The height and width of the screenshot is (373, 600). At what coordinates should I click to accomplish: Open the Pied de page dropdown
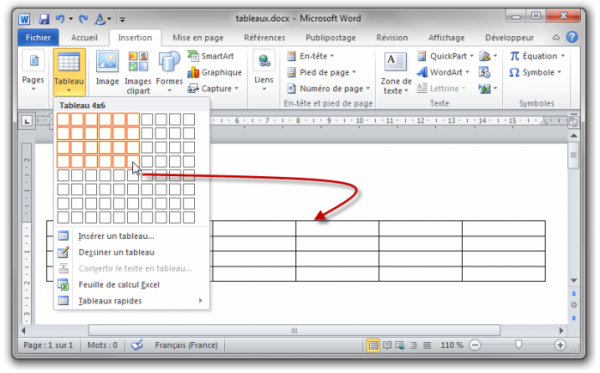pos(321,72)
